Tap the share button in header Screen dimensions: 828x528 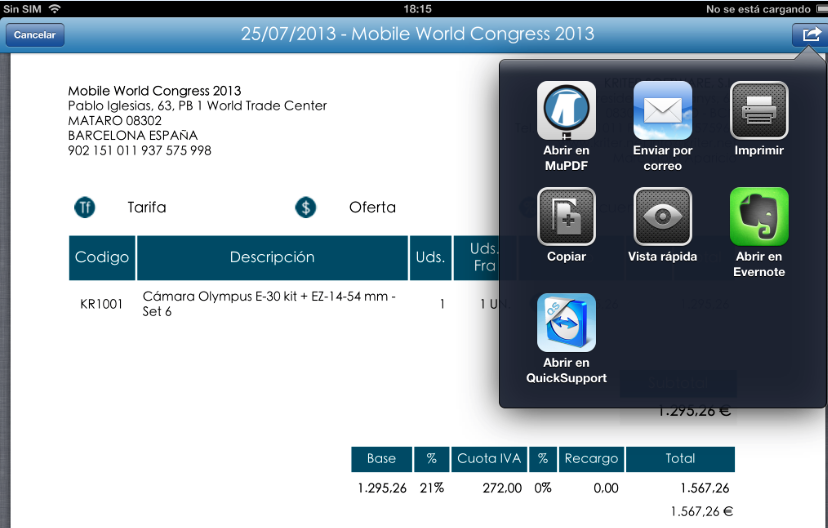(810, 35)
